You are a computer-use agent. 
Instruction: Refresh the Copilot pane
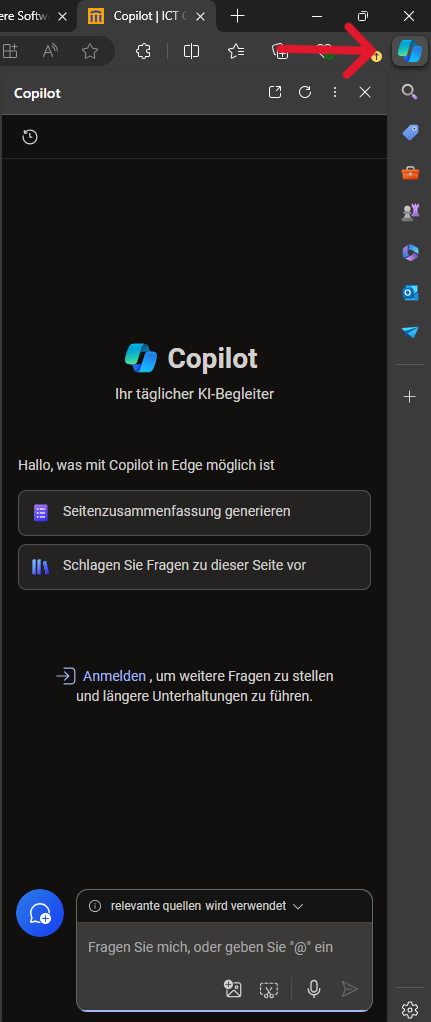tap(305, 93)
